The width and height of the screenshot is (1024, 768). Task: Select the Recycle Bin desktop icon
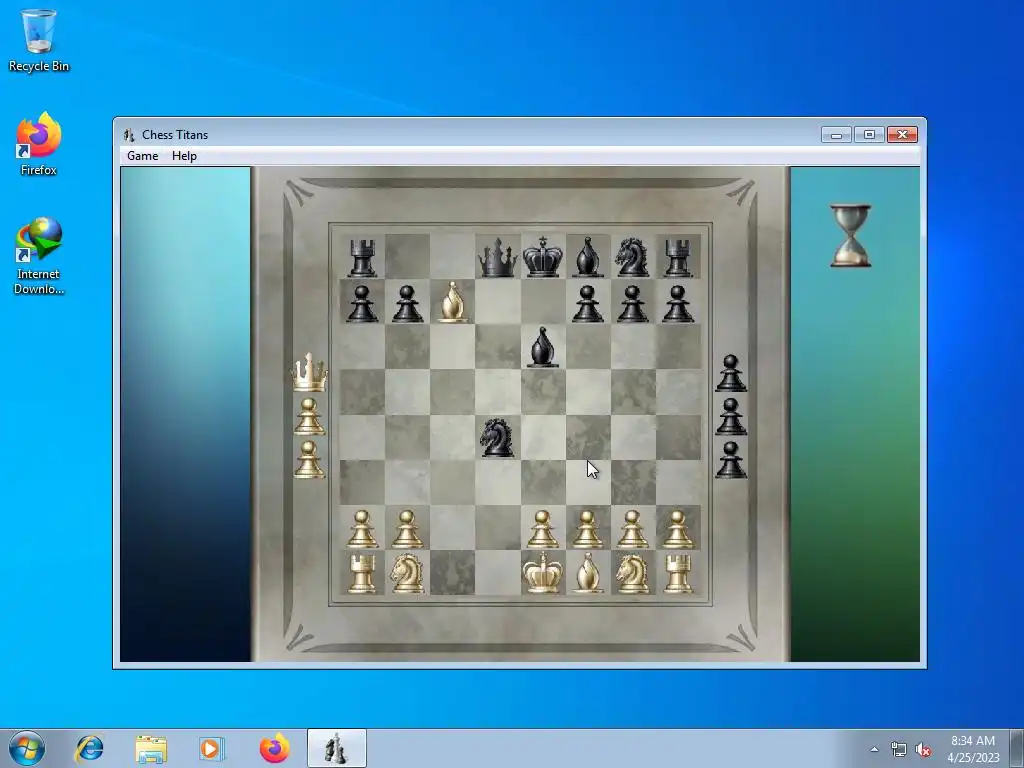(39, 40)
